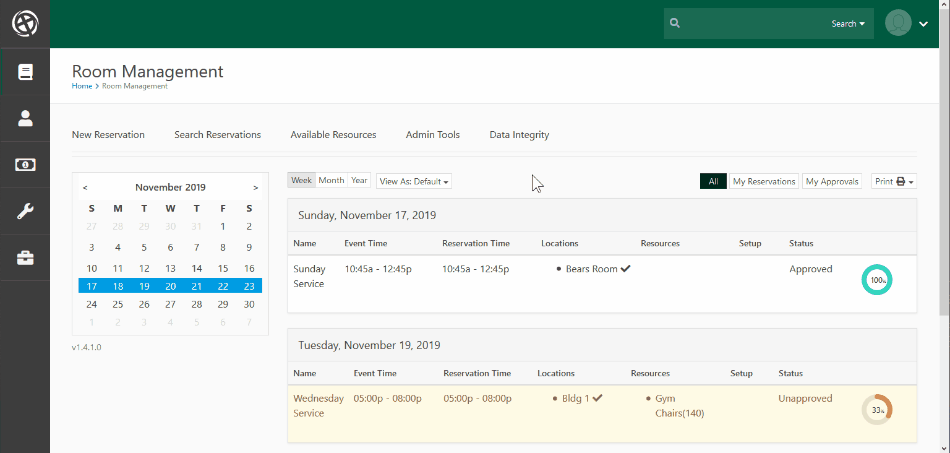
Task: Switch to Week view
Action: (x=301, y=180)
